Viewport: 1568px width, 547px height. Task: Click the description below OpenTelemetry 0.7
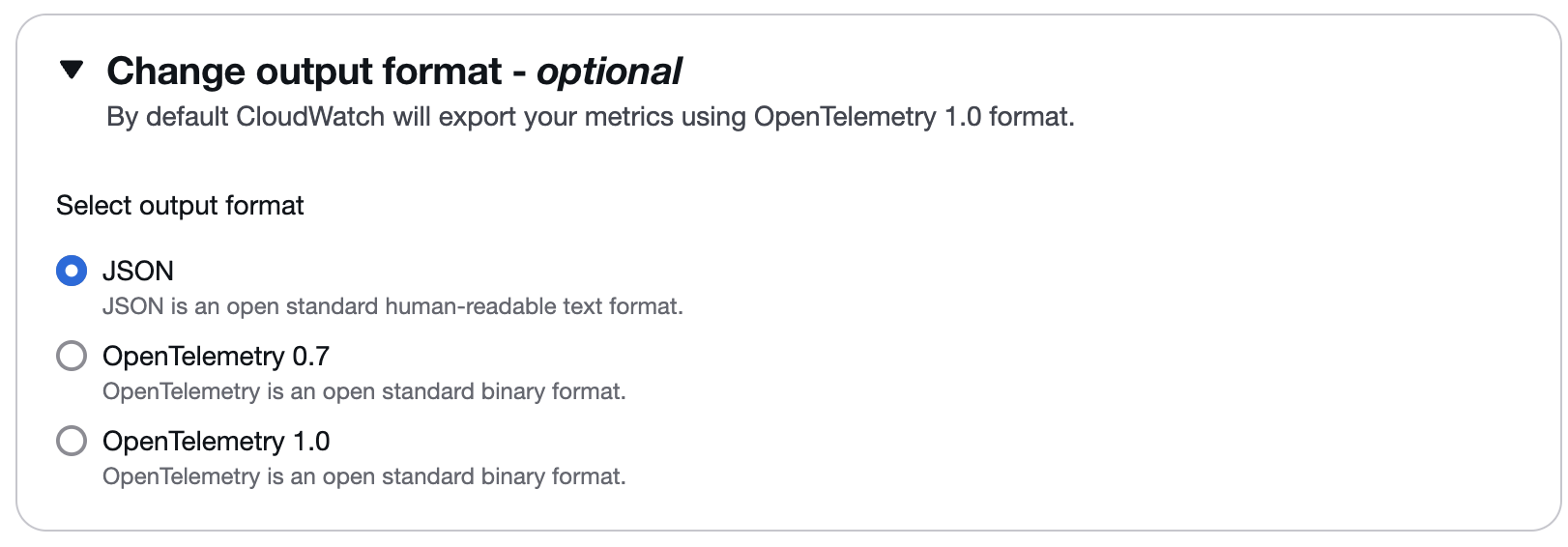363,391
